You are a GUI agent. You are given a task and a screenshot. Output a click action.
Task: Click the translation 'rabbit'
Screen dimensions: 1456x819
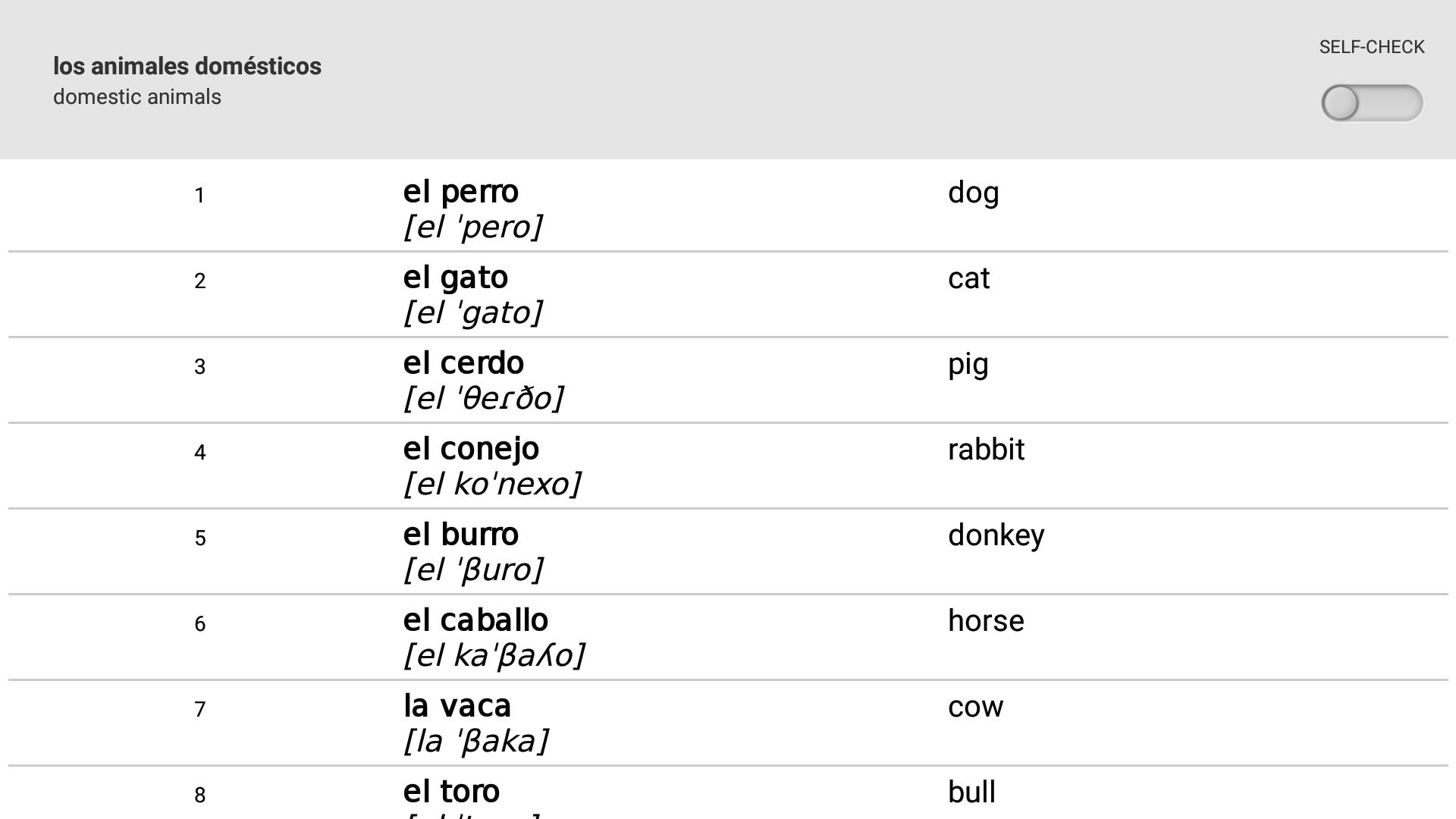[986, 449]
